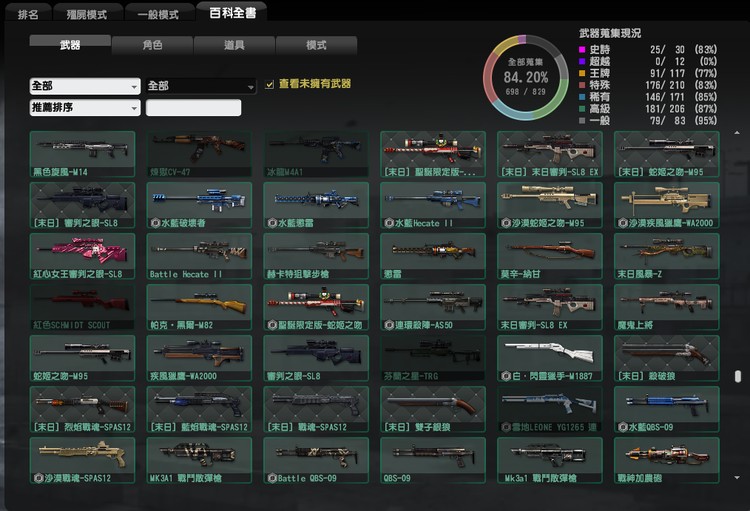This screenshot has height=511, width=750.
Task: Select the [末日] 雙子銀狼 shotgun card
Action: coord(433,410)
